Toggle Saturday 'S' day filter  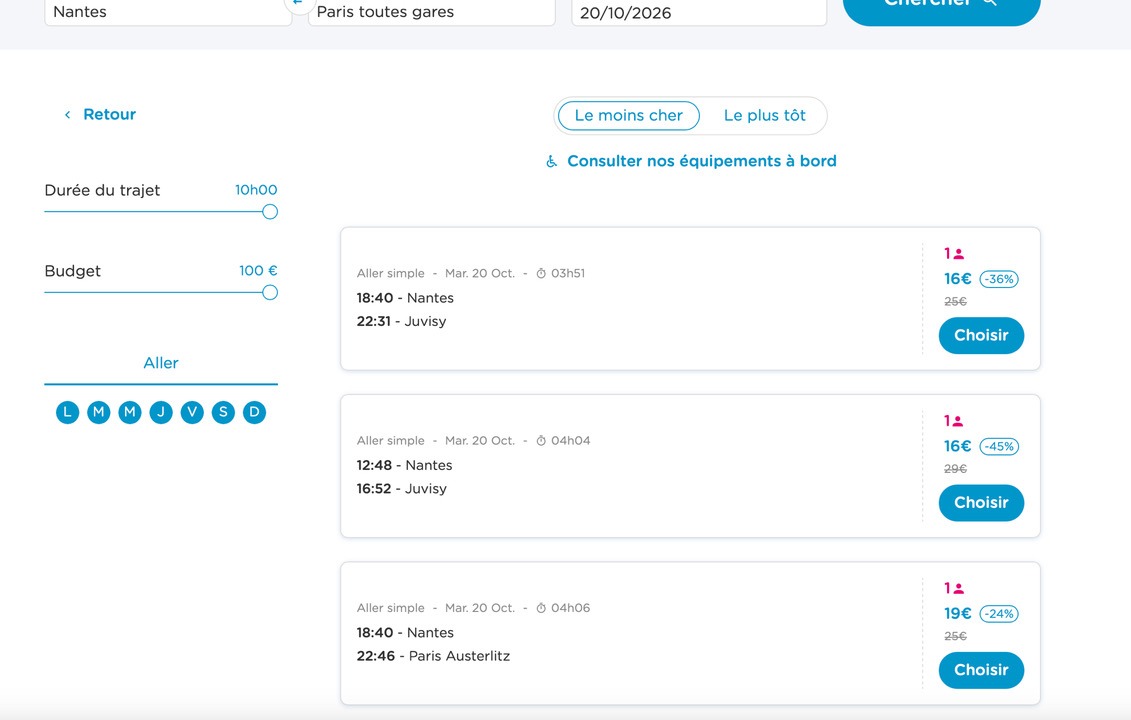tap(223, 412)
